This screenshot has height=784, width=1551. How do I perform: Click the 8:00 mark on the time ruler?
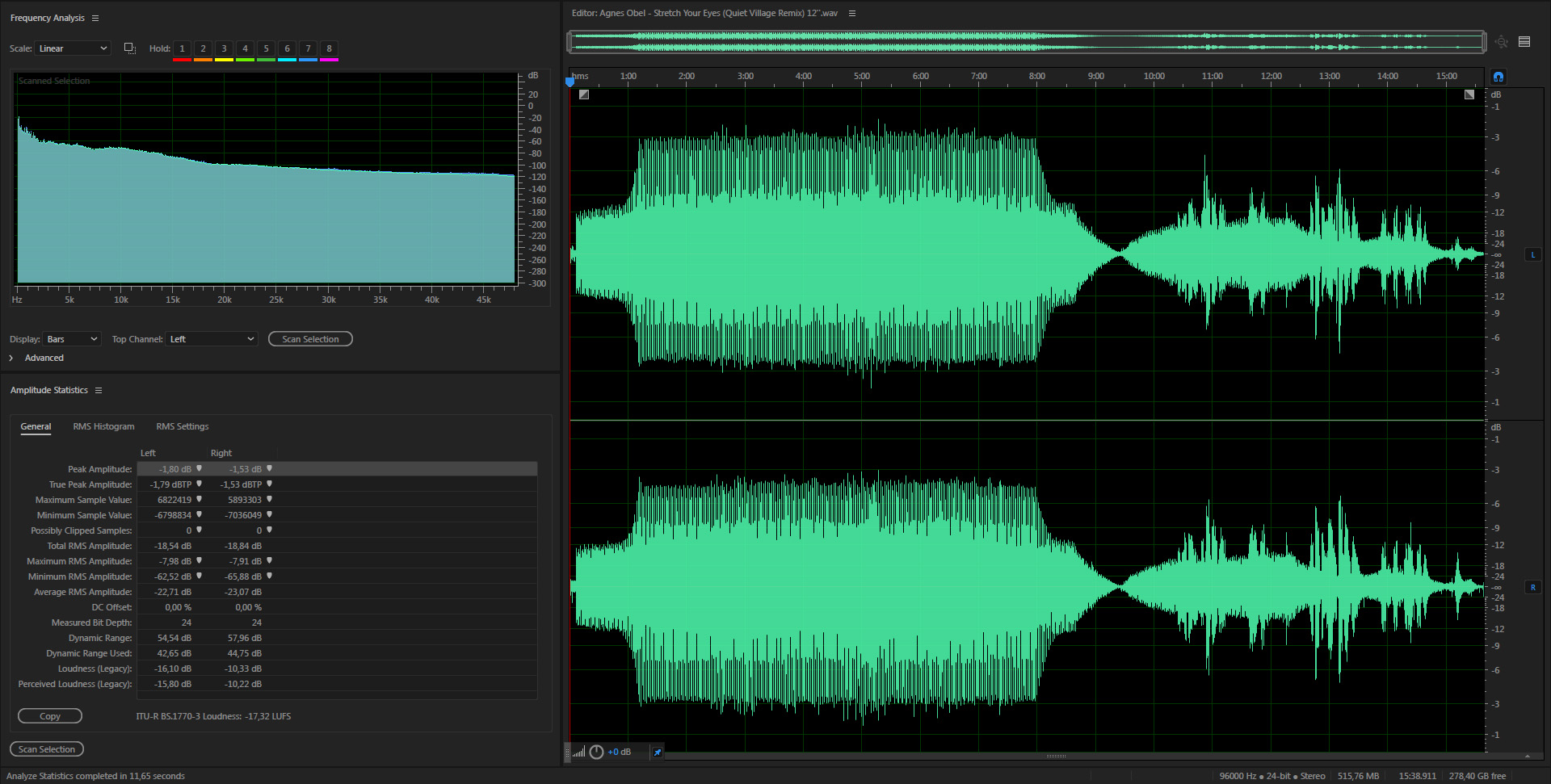1037,76
